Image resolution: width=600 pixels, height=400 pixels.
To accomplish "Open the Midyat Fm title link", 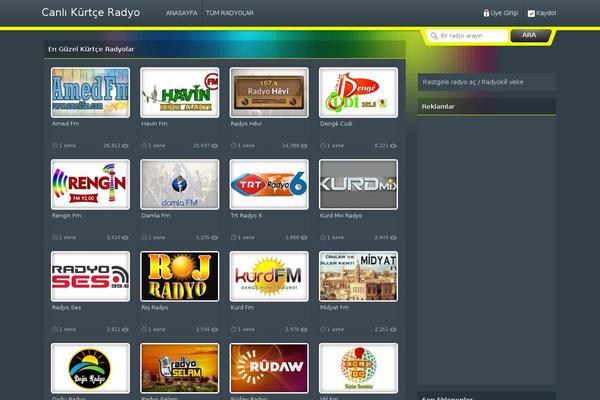I will [x=334, y=307].
